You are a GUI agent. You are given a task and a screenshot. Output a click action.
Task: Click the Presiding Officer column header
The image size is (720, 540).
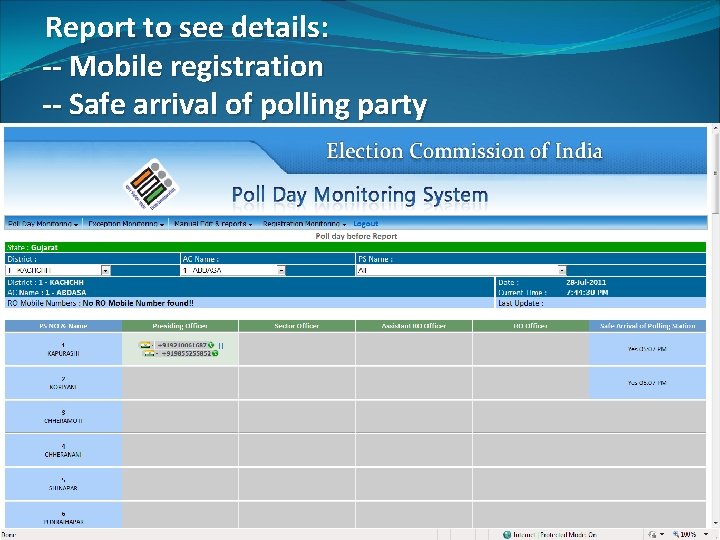tap(180, 326)
